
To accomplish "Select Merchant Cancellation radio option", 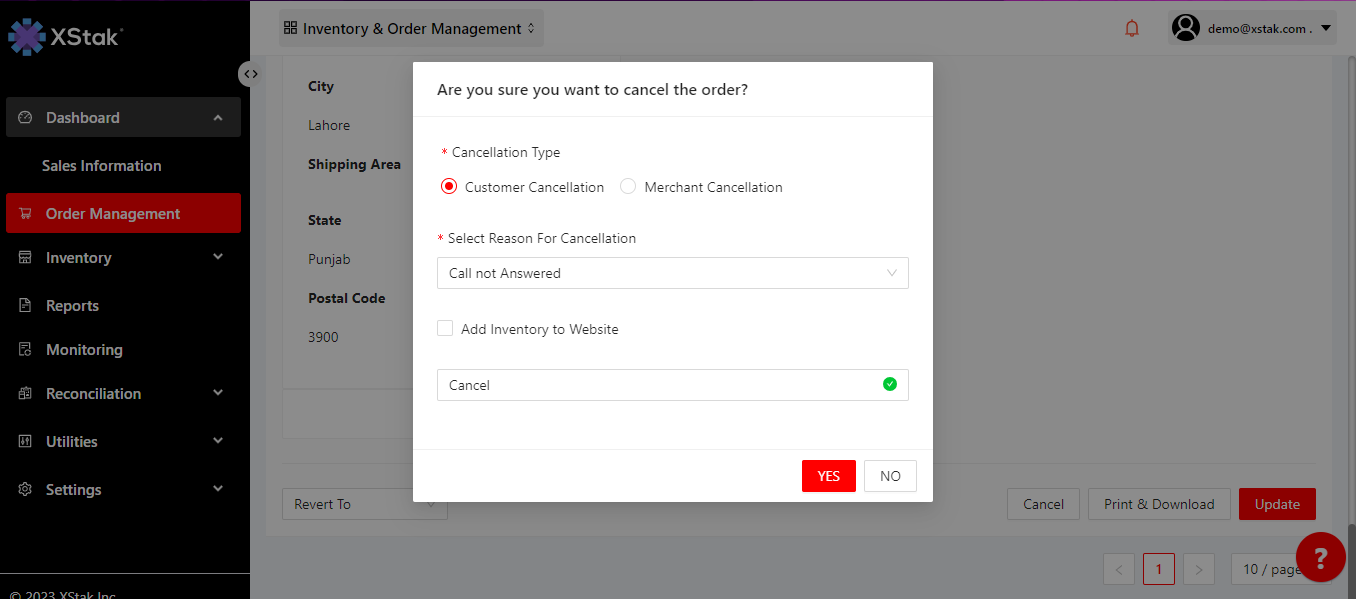I will pos(628,187).
